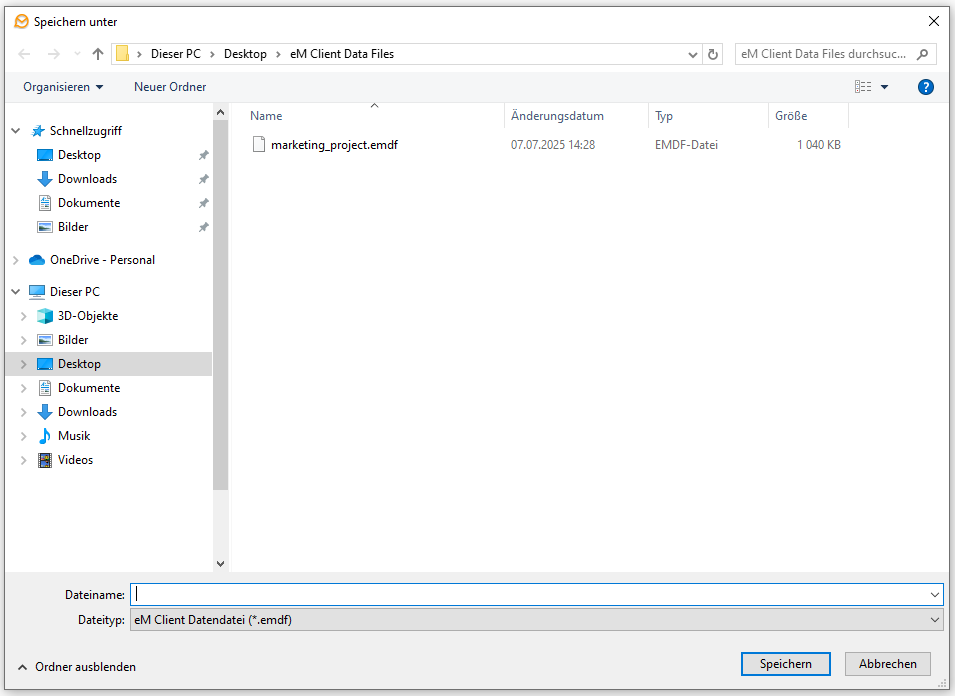Sort by Änderungsdatum column header
Viewport: 955px width, 696px height.
[x=557, y=116]
